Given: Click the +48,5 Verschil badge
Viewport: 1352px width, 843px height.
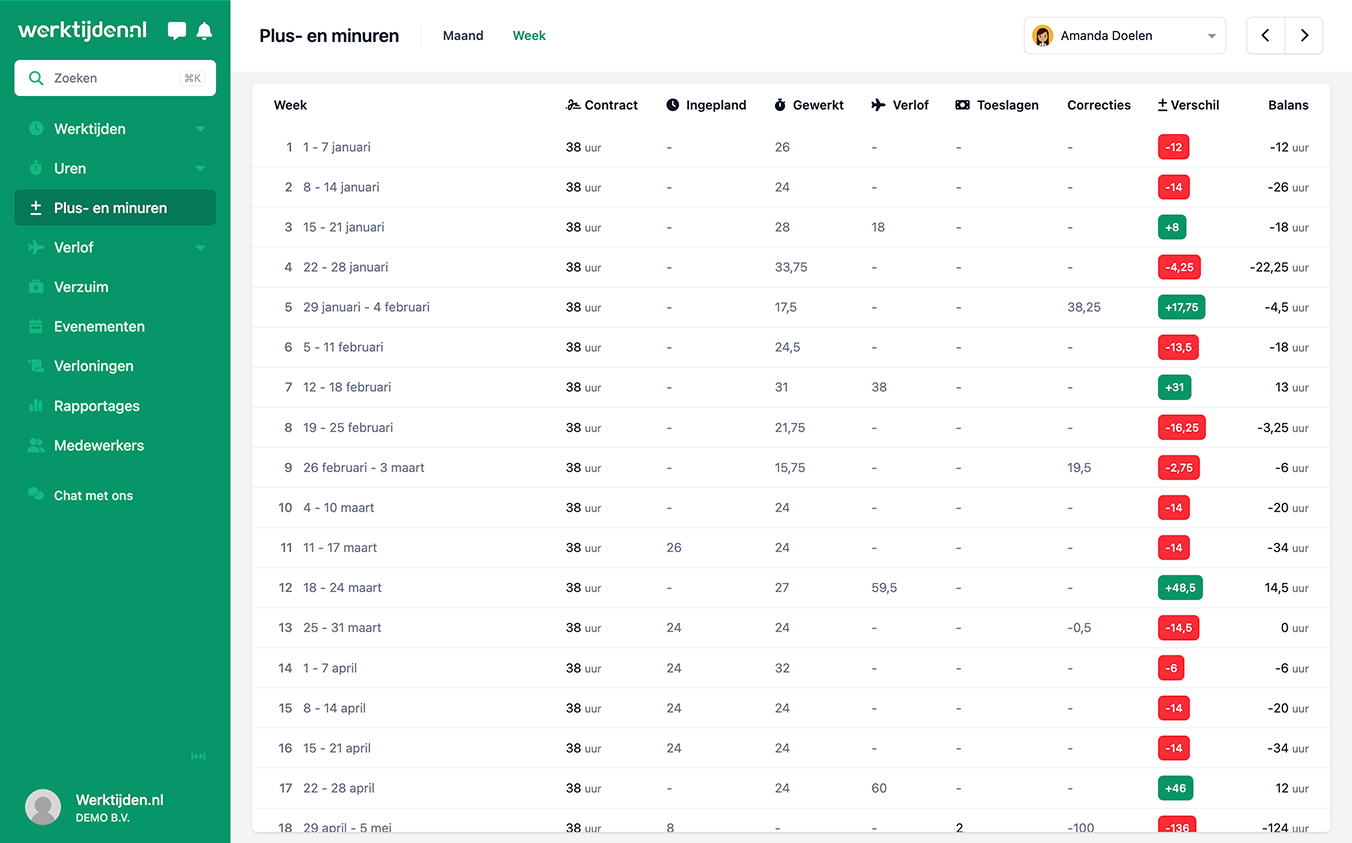Looking at the screenshot, I should pos(1180,588).
